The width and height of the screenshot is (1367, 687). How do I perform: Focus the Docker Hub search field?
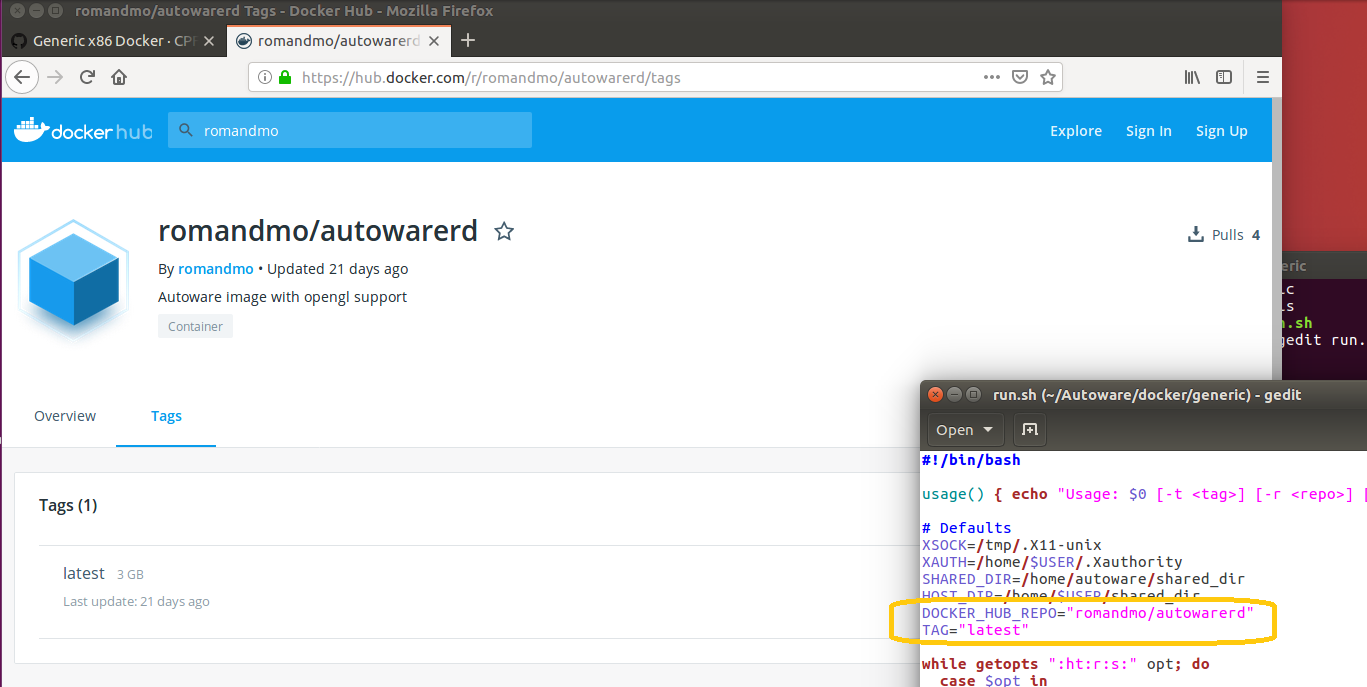(x=350, y=130)
